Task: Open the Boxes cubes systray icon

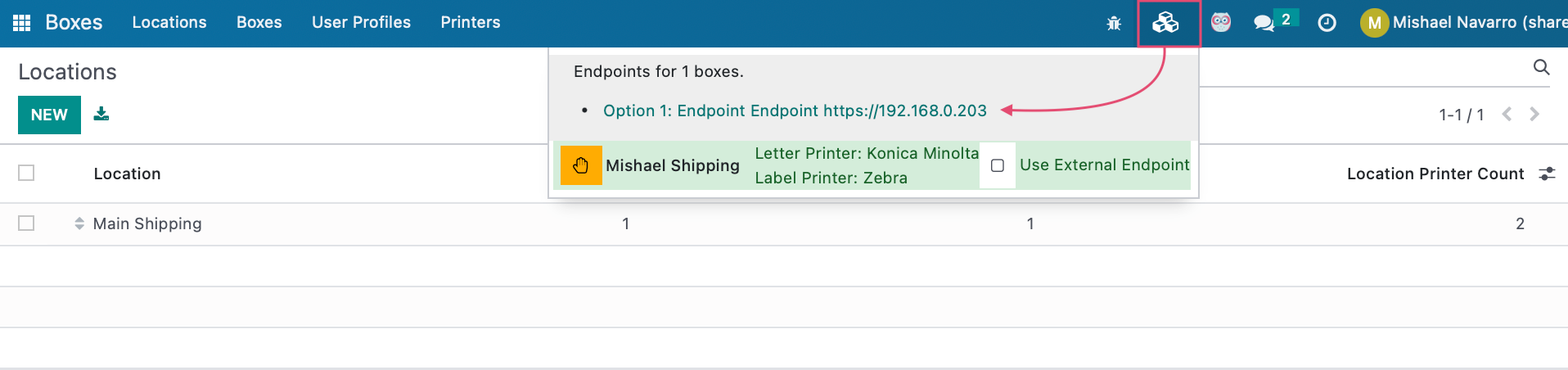Action: [1165, 23]
